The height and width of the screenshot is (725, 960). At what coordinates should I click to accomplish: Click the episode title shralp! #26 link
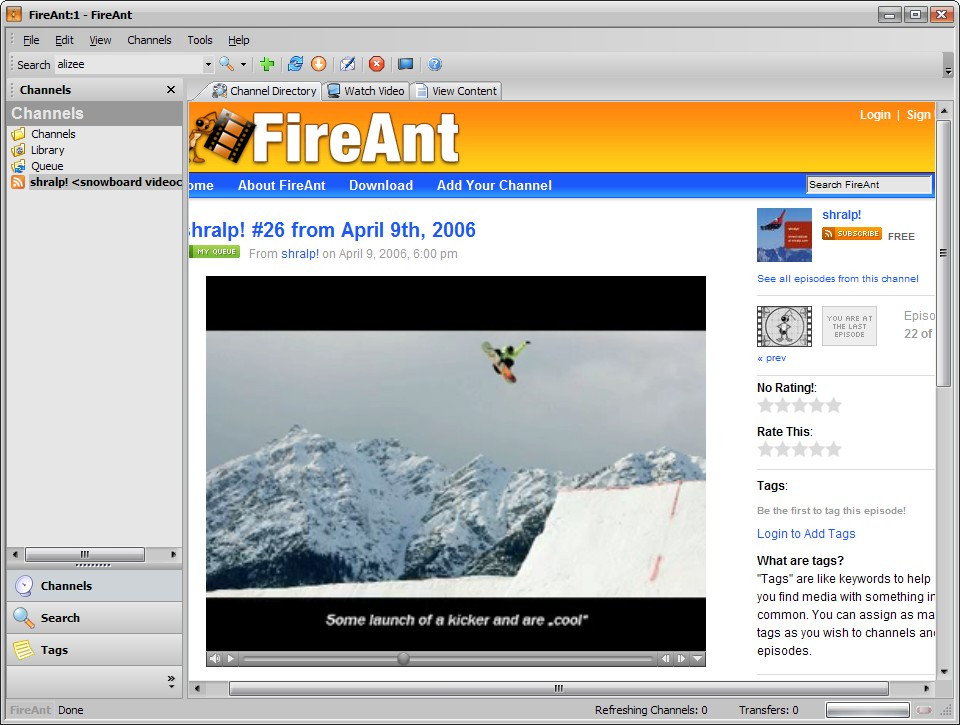(332, 230)
